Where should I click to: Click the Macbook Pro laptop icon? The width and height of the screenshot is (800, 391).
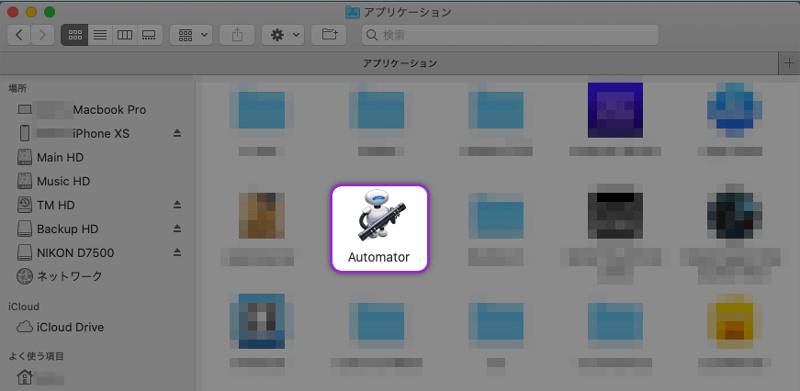[24, 110]
